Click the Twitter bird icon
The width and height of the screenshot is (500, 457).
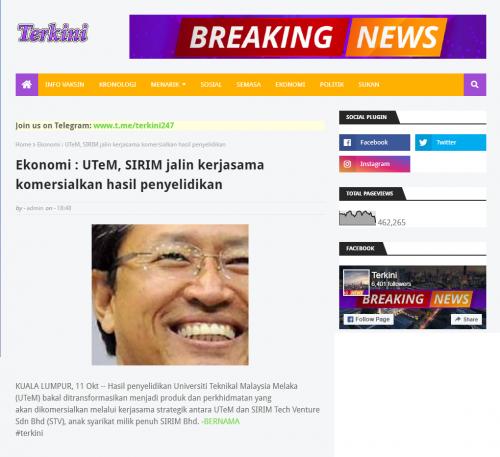(423, 142)
